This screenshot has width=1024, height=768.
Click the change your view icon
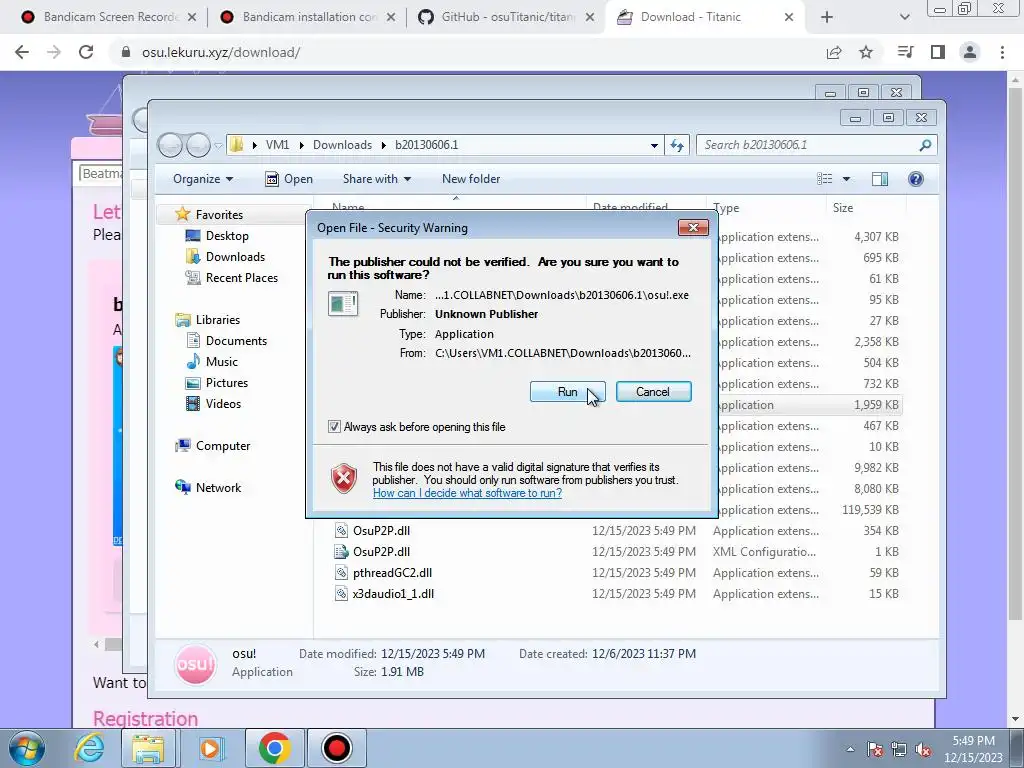pos(825,179)
